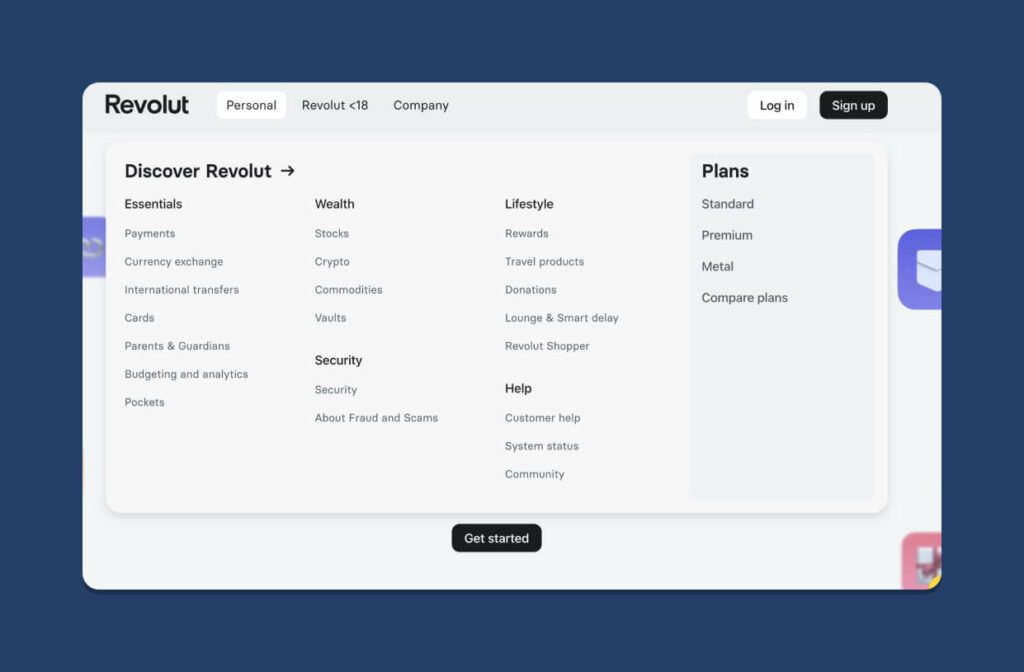This screenshot has width=1024, height=672.
Task: Open the Stocks link
Action: click(x=332, y=234)
